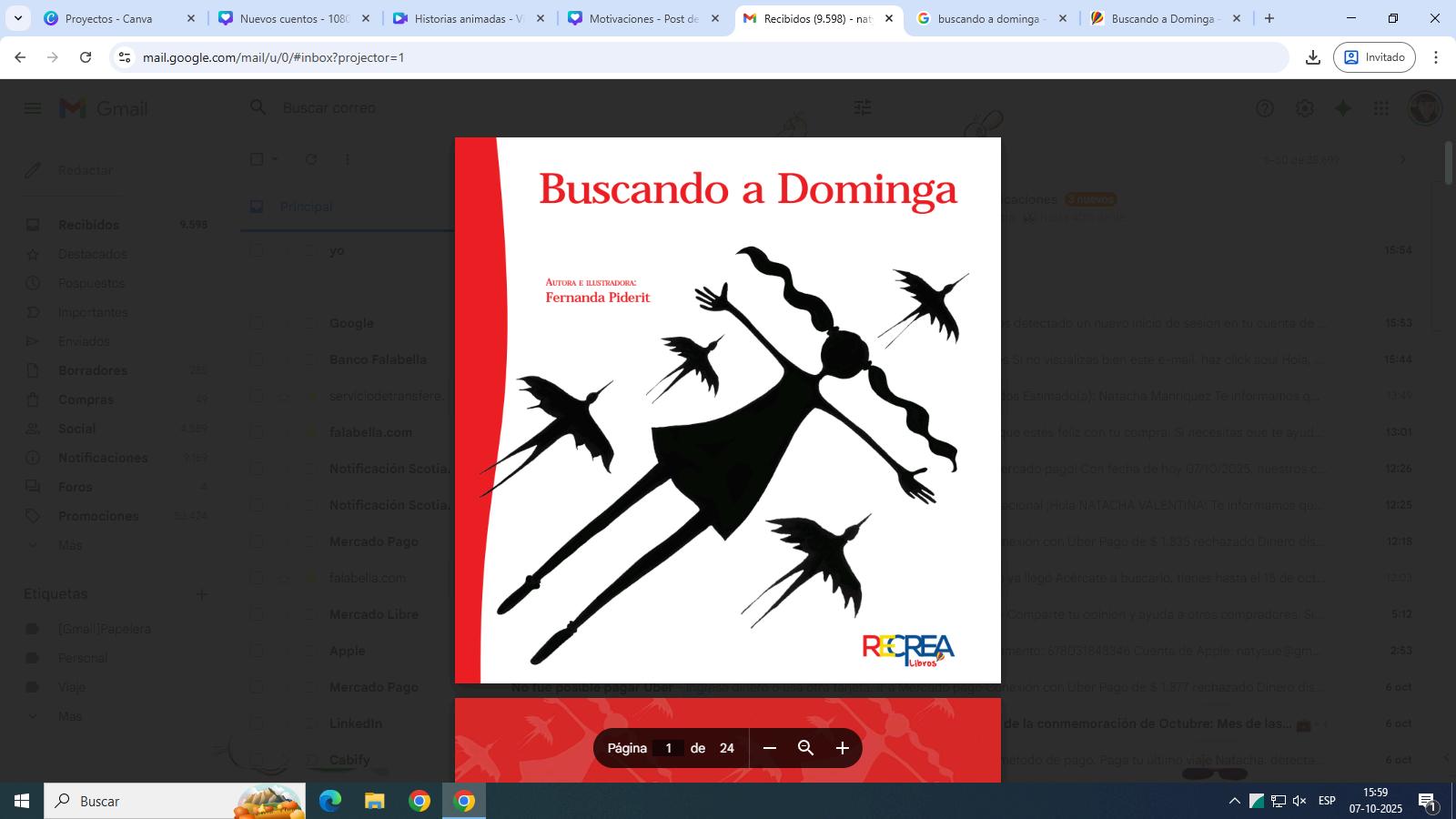Expand Más under Promociones in sidebar
This screenshot has width=1456, height=819.
coord(70,545)
